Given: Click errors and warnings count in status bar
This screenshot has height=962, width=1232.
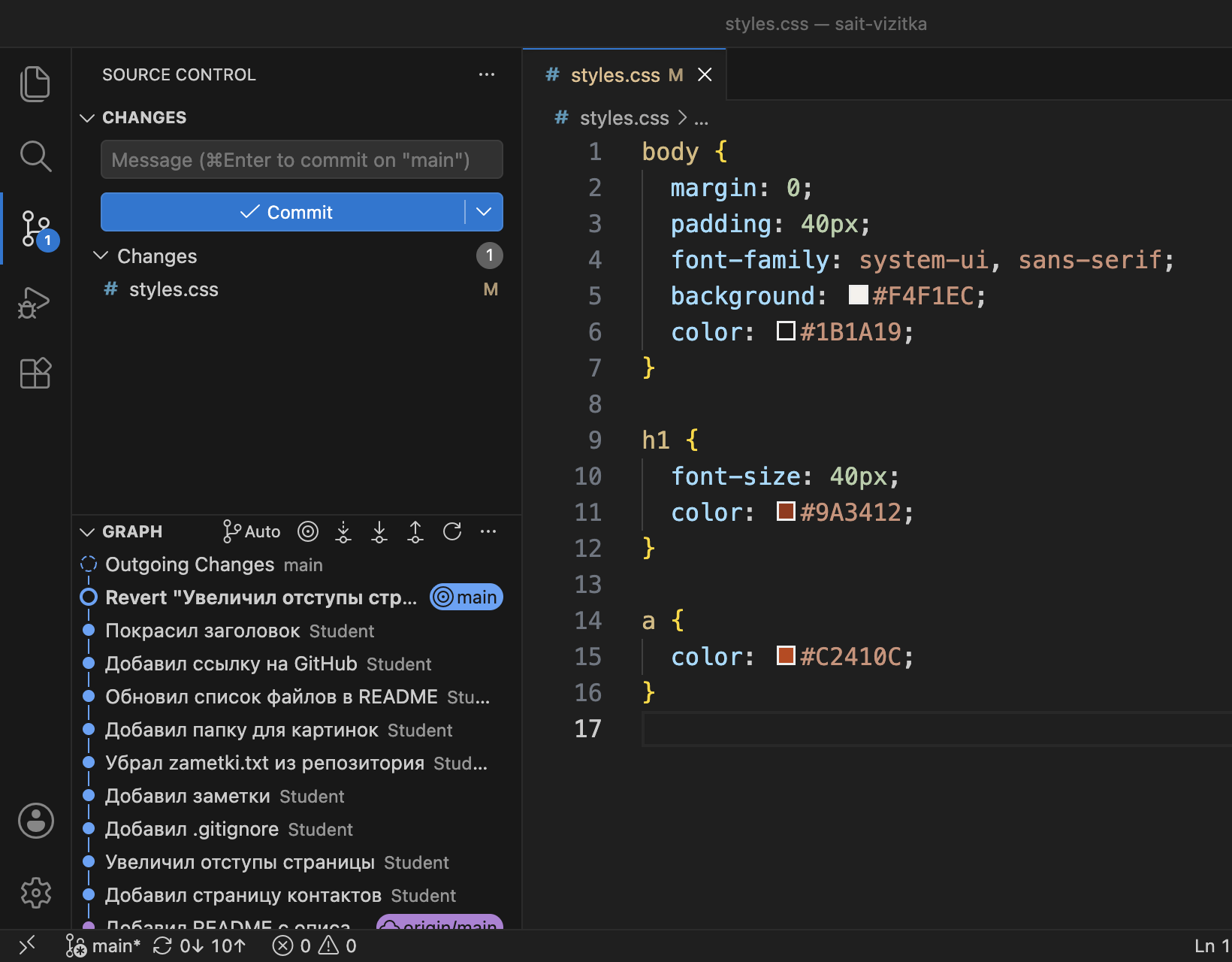Looking at the screenshot, I should (314, 945).
